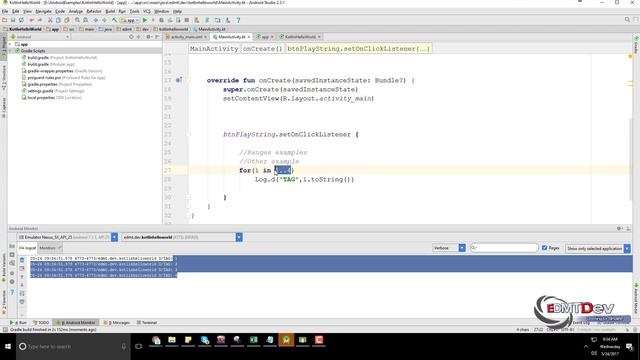Click the Clear logcat trash icon

coord(22,260)
